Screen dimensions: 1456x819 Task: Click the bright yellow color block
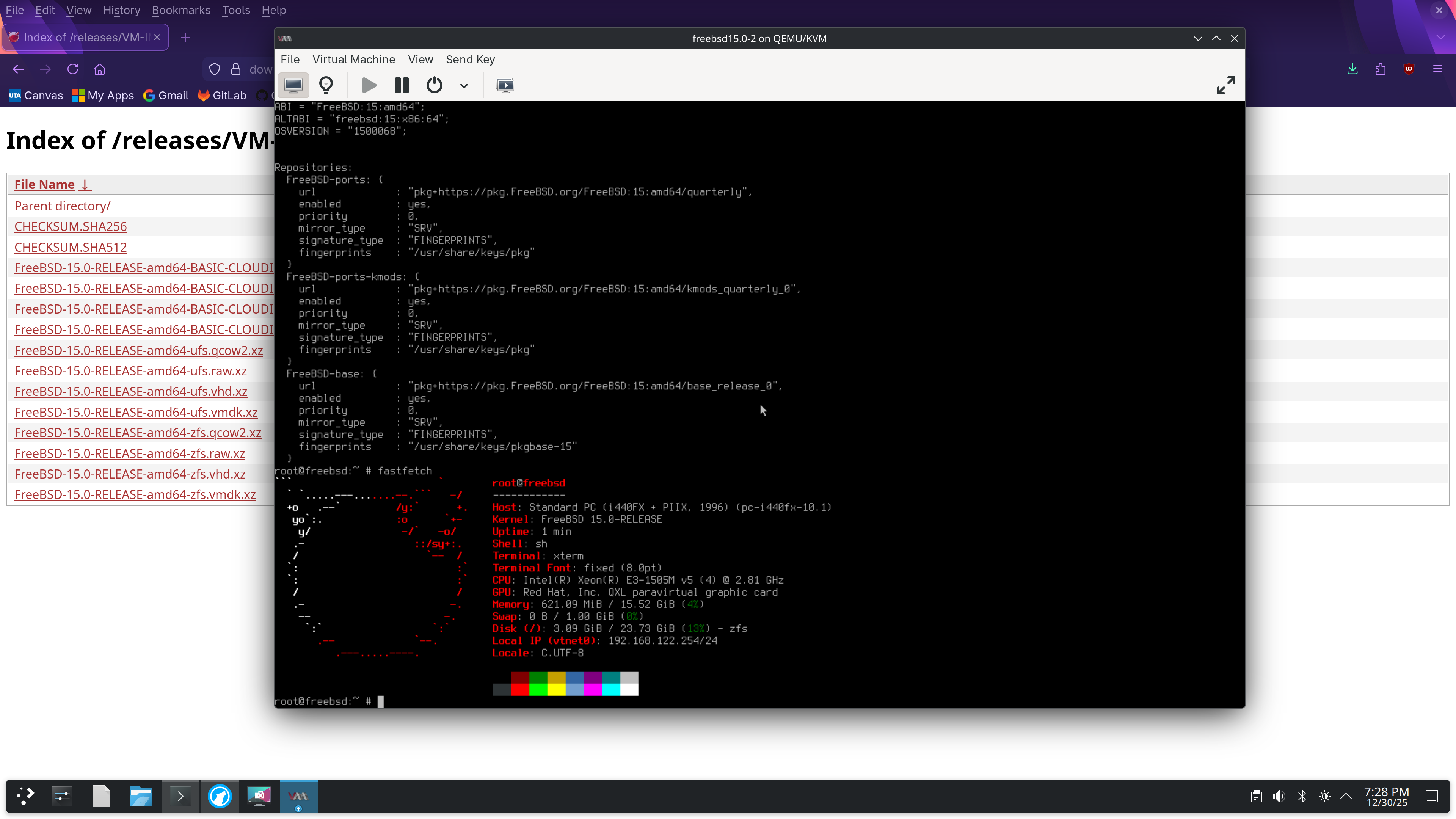[x=556, y=689]
